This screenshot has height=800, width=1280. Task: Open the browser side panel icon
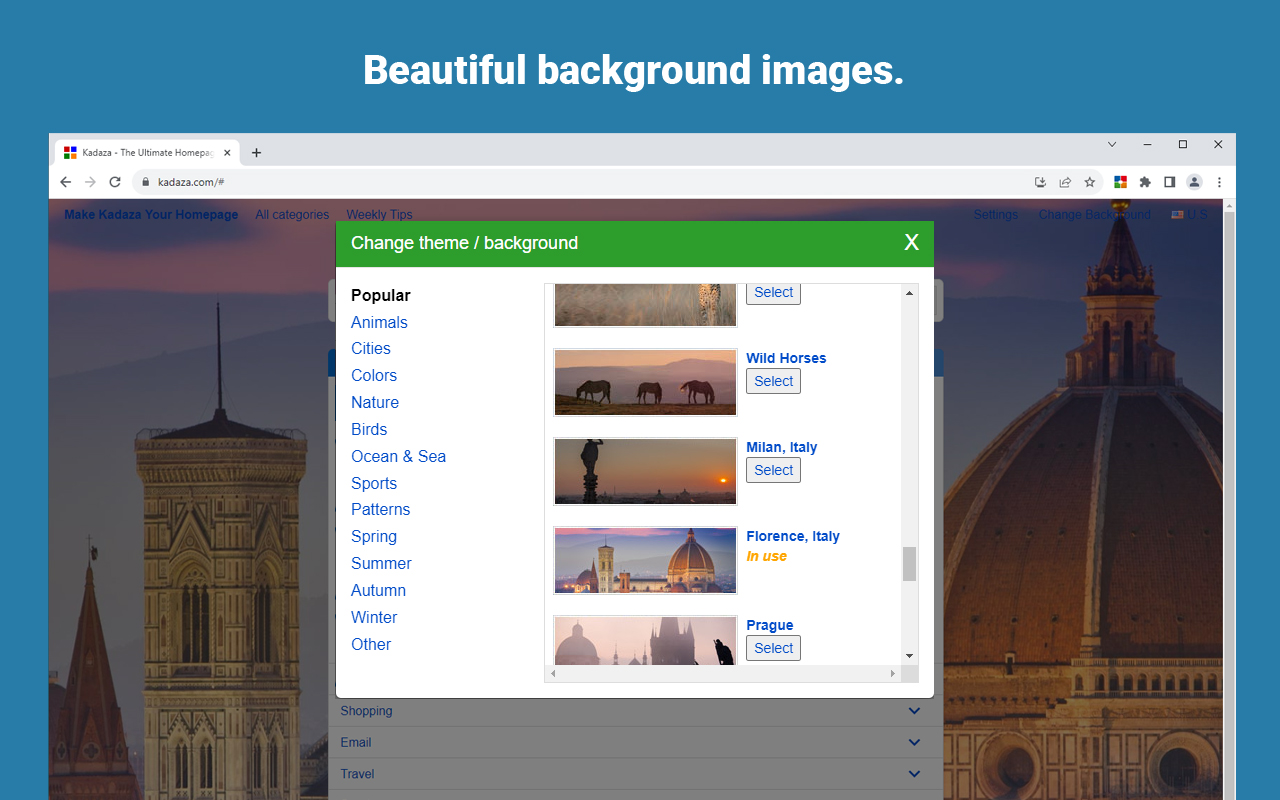tap(1169, 181)
